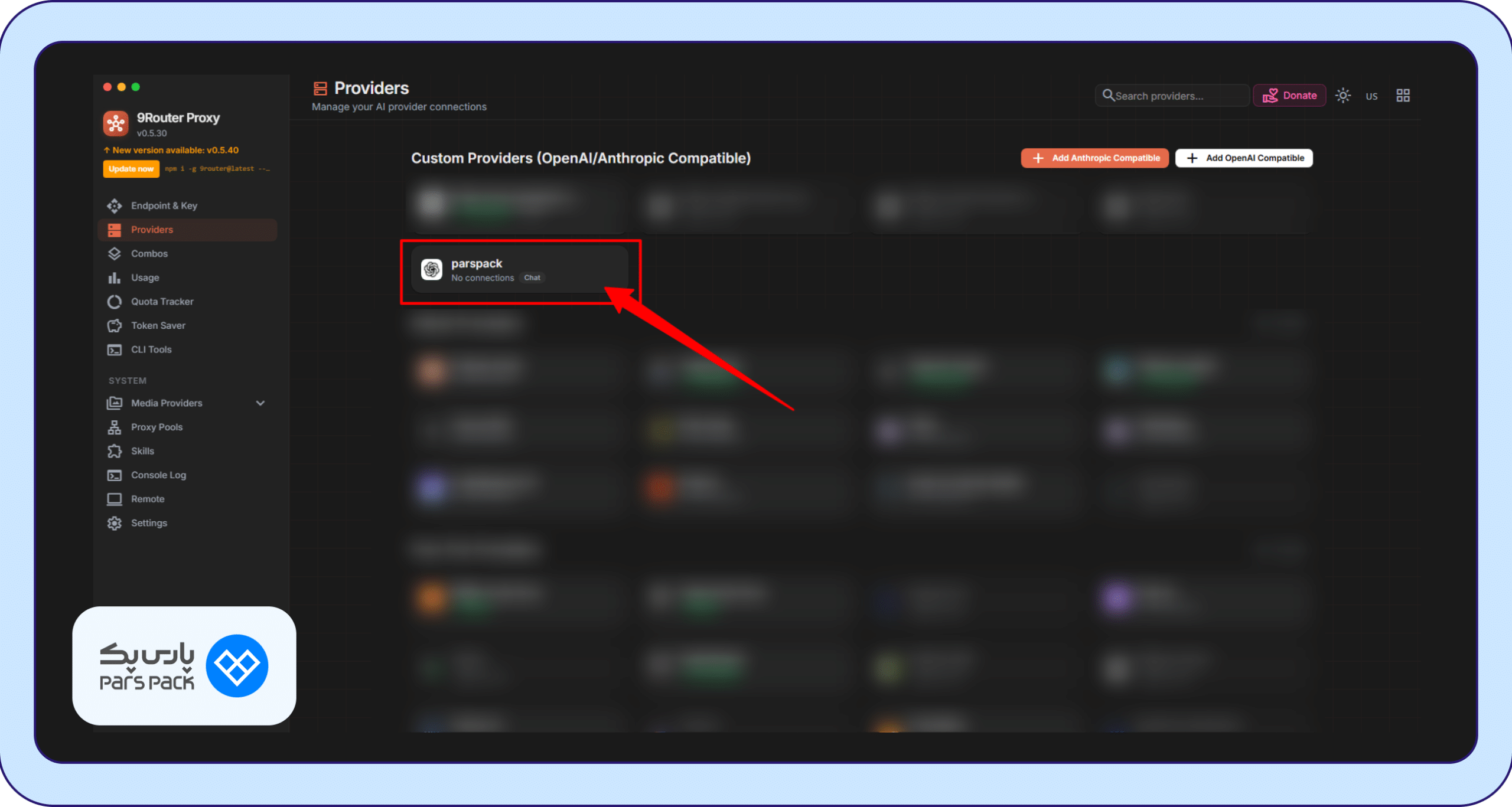Click the Media Providers icon
Screen dimensions: 1512x807
point(115,403)
